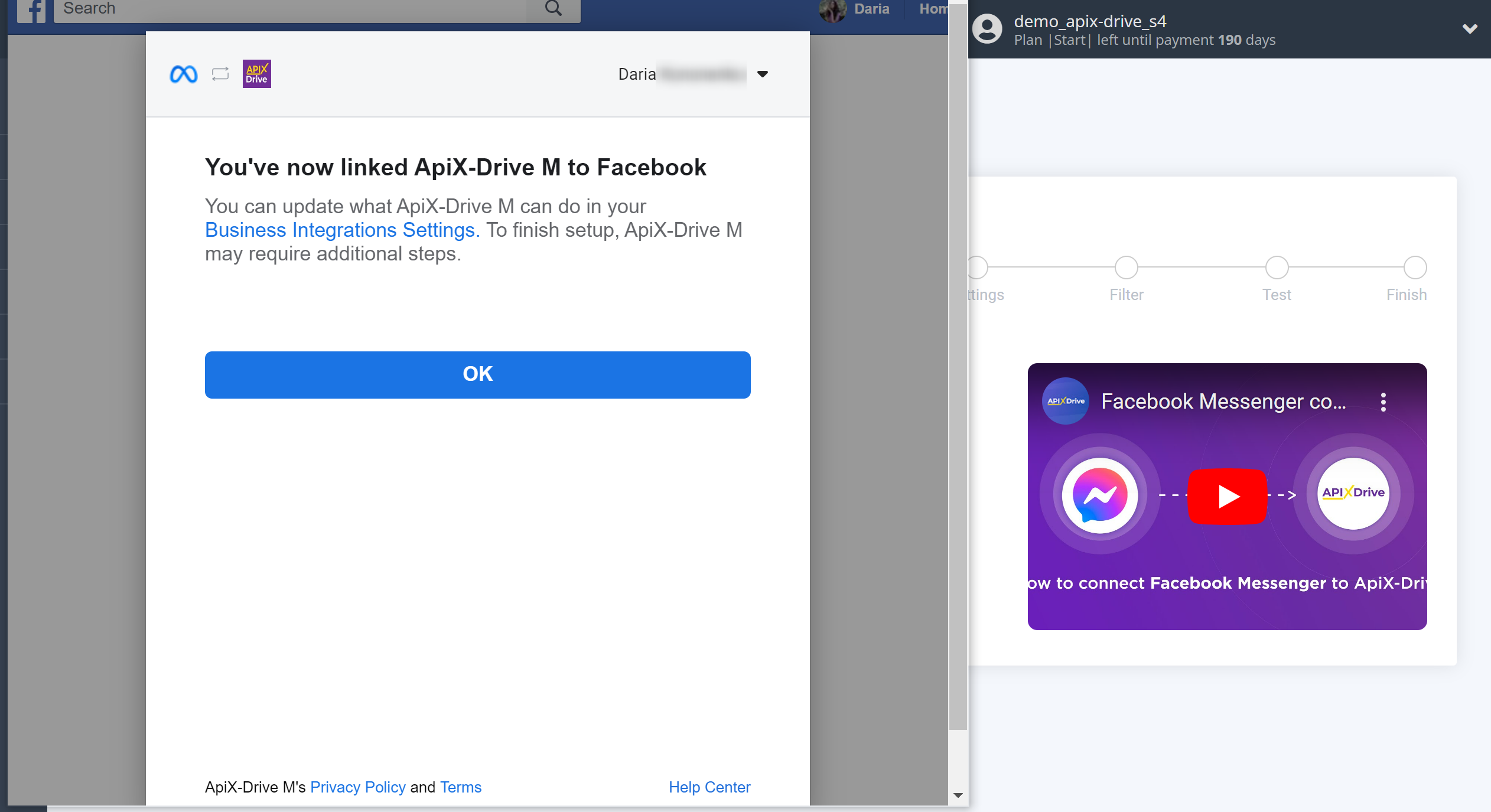The width and height of the screenshot is (1491, 812).
Task: Expand the demo_apix-drive_s4 account chevron
Action: click(x=1470, y=29)
